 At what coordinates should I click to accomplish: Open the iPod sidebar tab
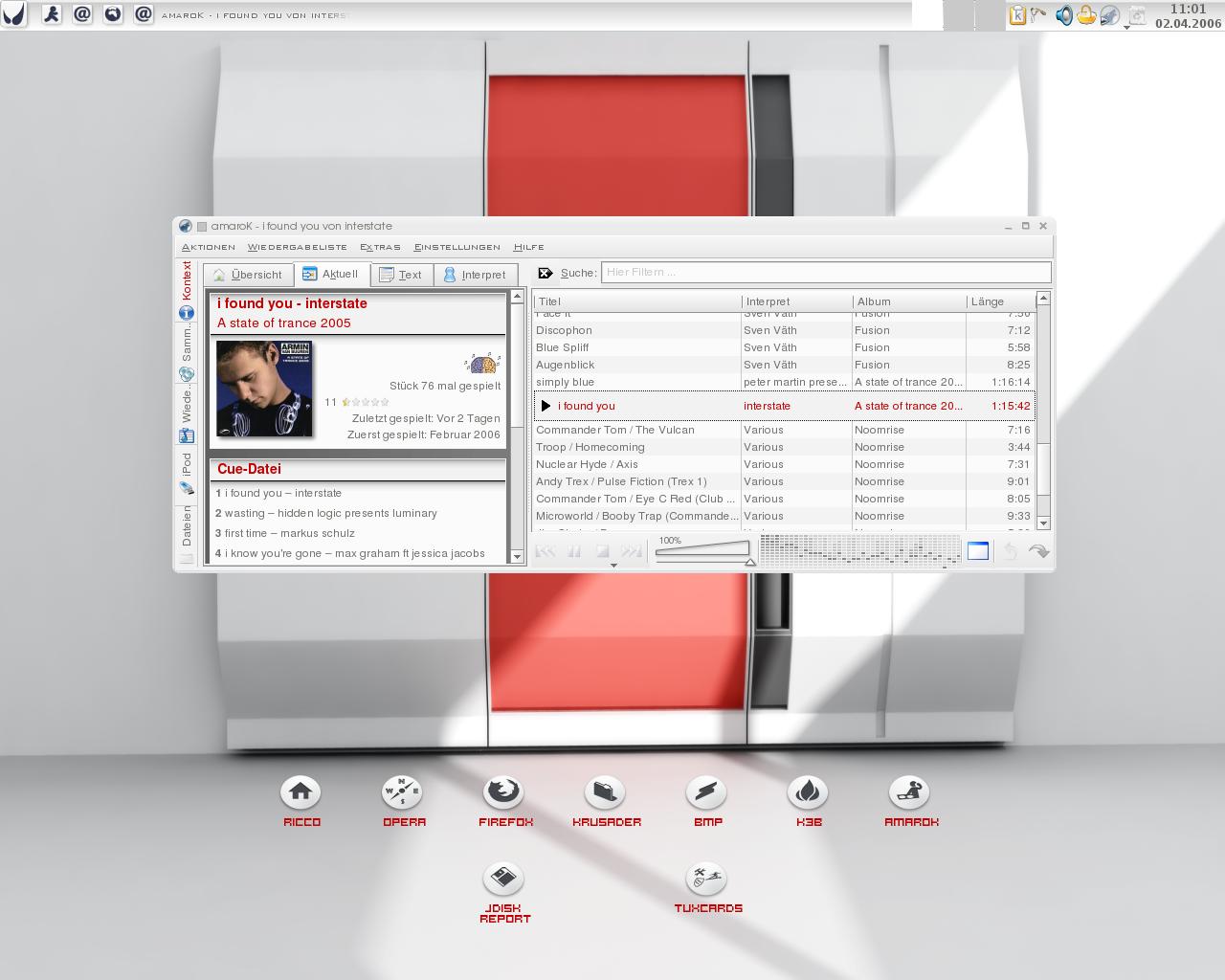[x=187, y=473]
